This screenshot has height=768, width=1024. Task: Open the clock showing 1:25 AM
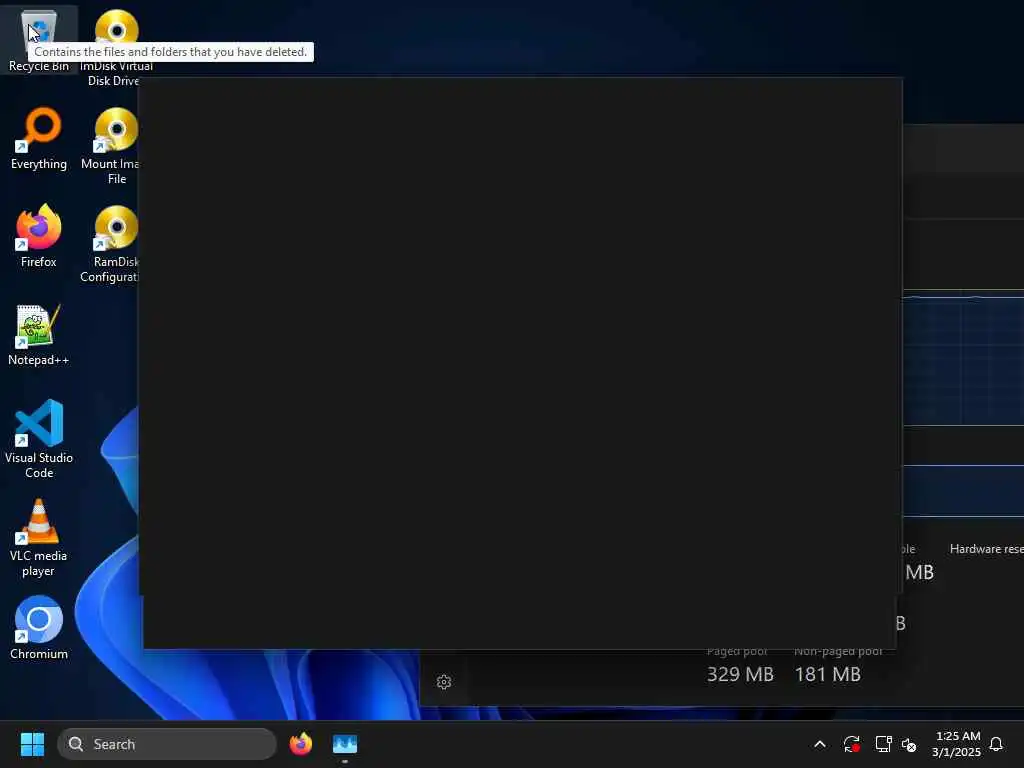pyautogui.click(x=957, y=744)
